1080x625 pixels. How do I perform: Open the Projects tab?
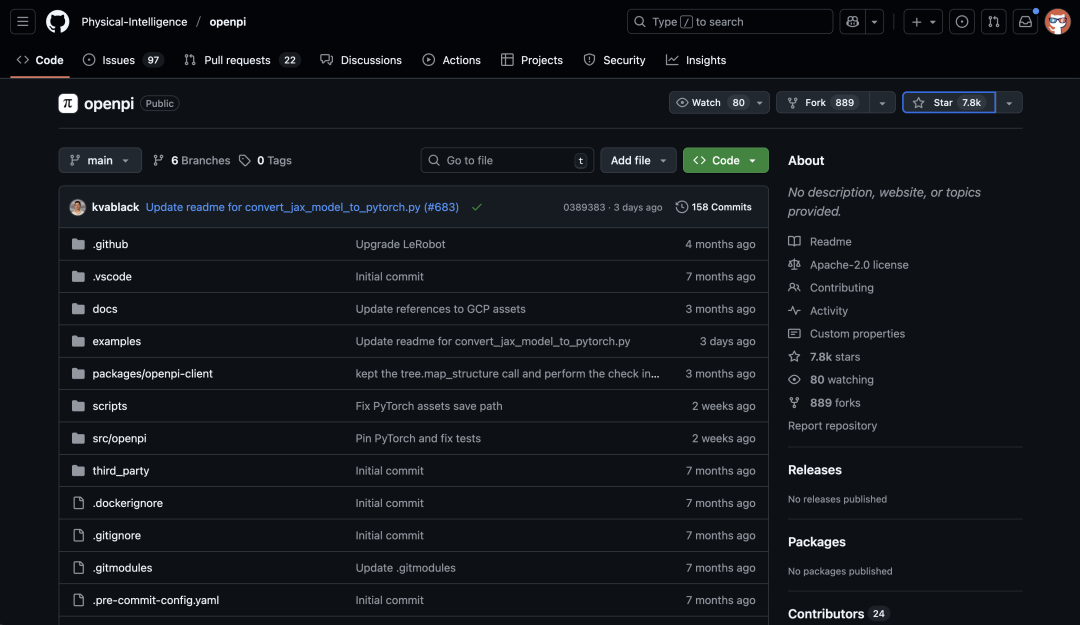coord(532,61)
